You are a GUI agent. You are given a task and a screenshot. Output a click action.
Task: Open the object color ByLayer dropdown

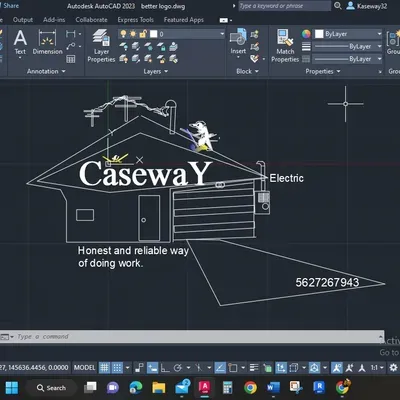click(x=379, y=34)
